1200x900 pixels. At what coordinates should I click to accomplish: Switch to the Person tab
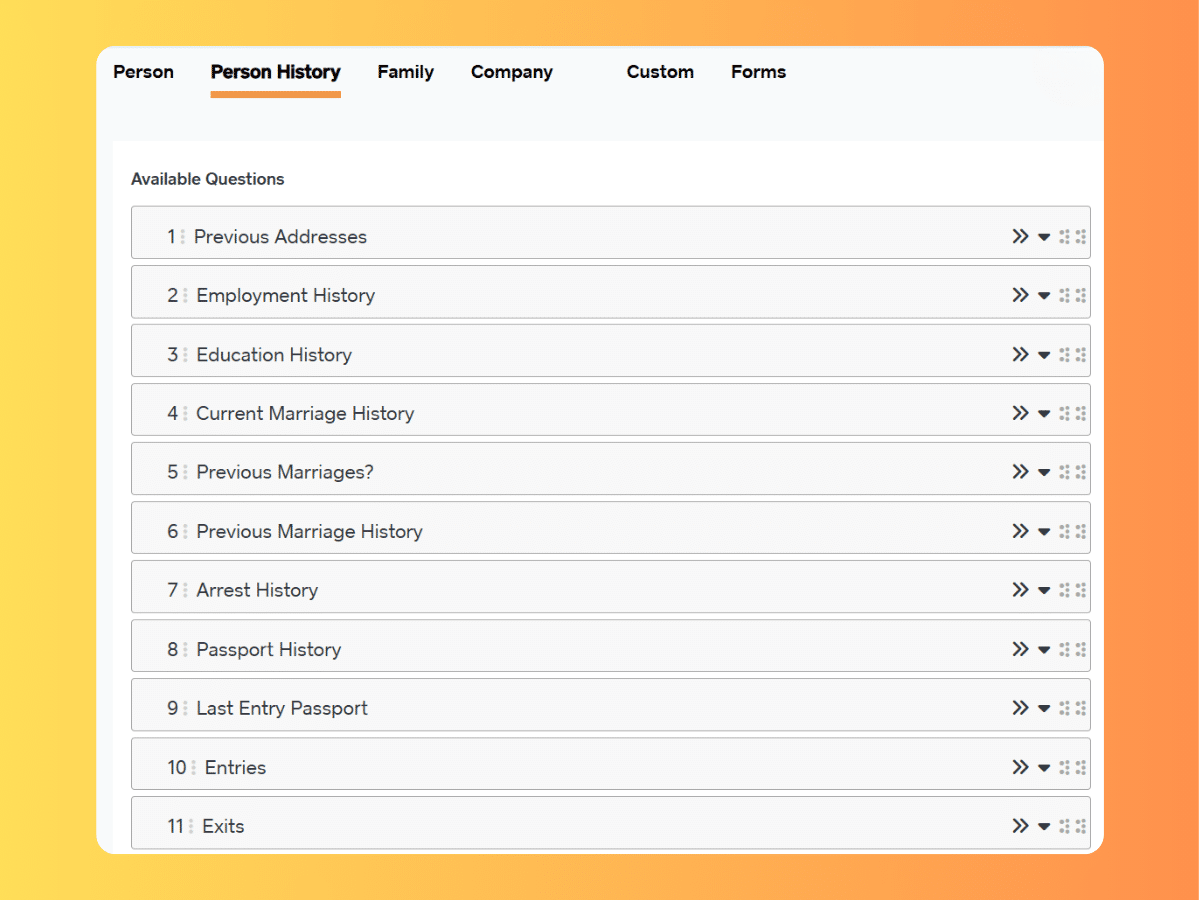click(x=143, y=72)
